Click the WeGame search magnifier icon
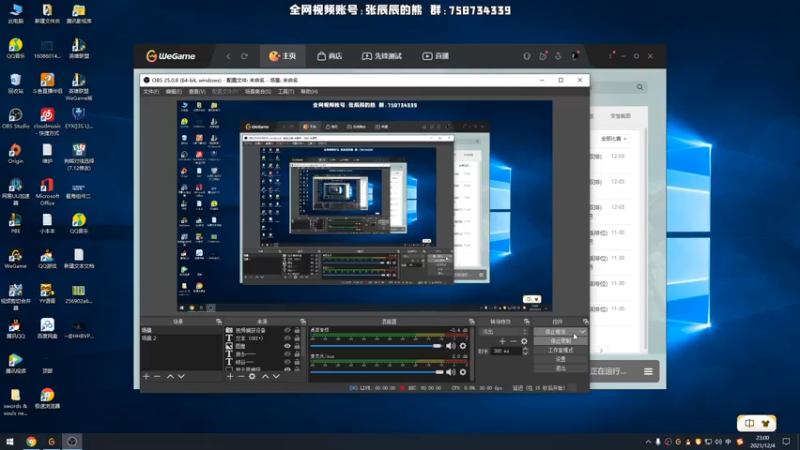This screenshot has height=450, width=800. pyautogui.click(x=640, y=87)
